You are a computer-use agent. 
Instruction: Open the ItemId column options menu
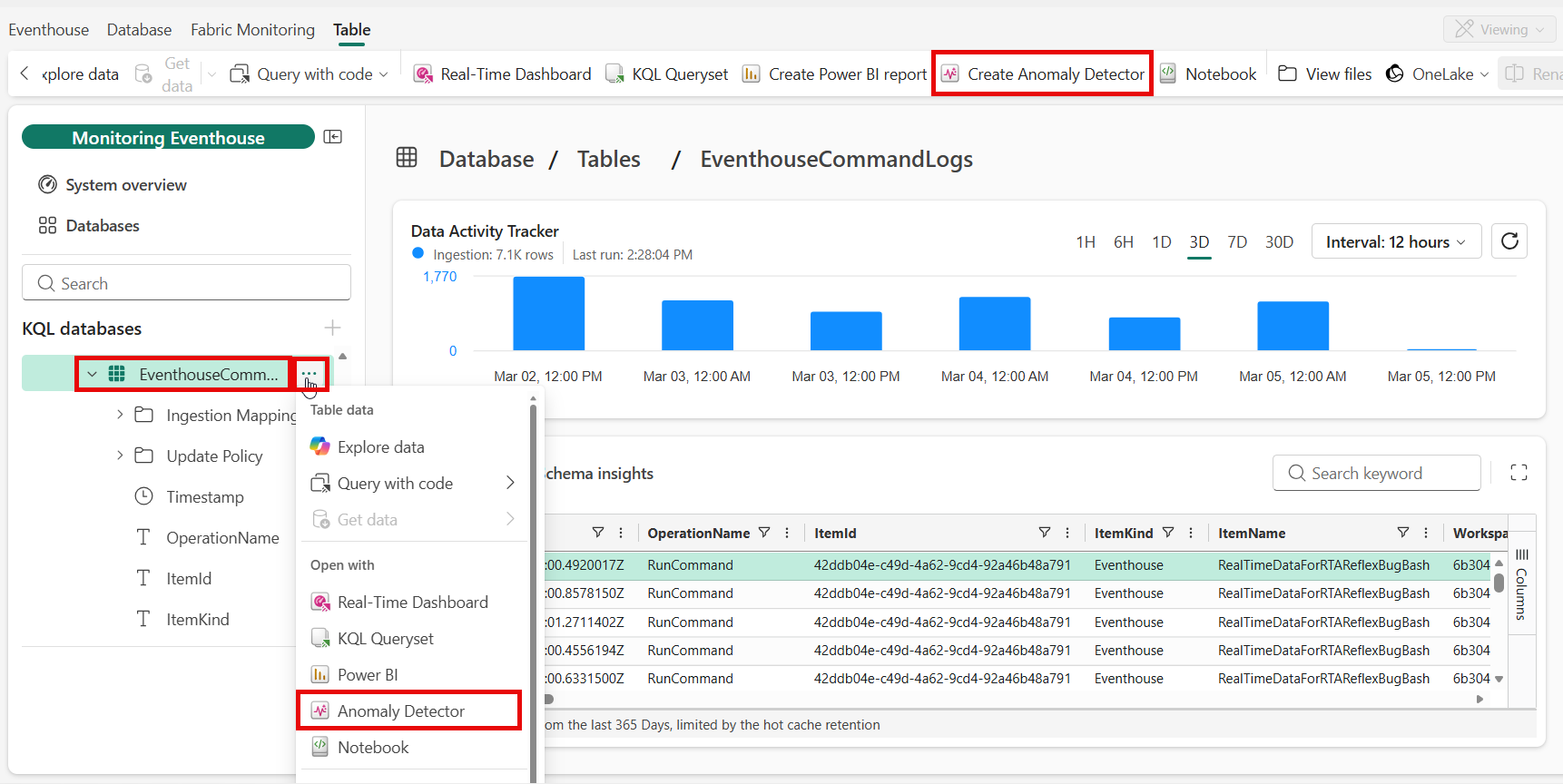click(x=1067, y=533)
